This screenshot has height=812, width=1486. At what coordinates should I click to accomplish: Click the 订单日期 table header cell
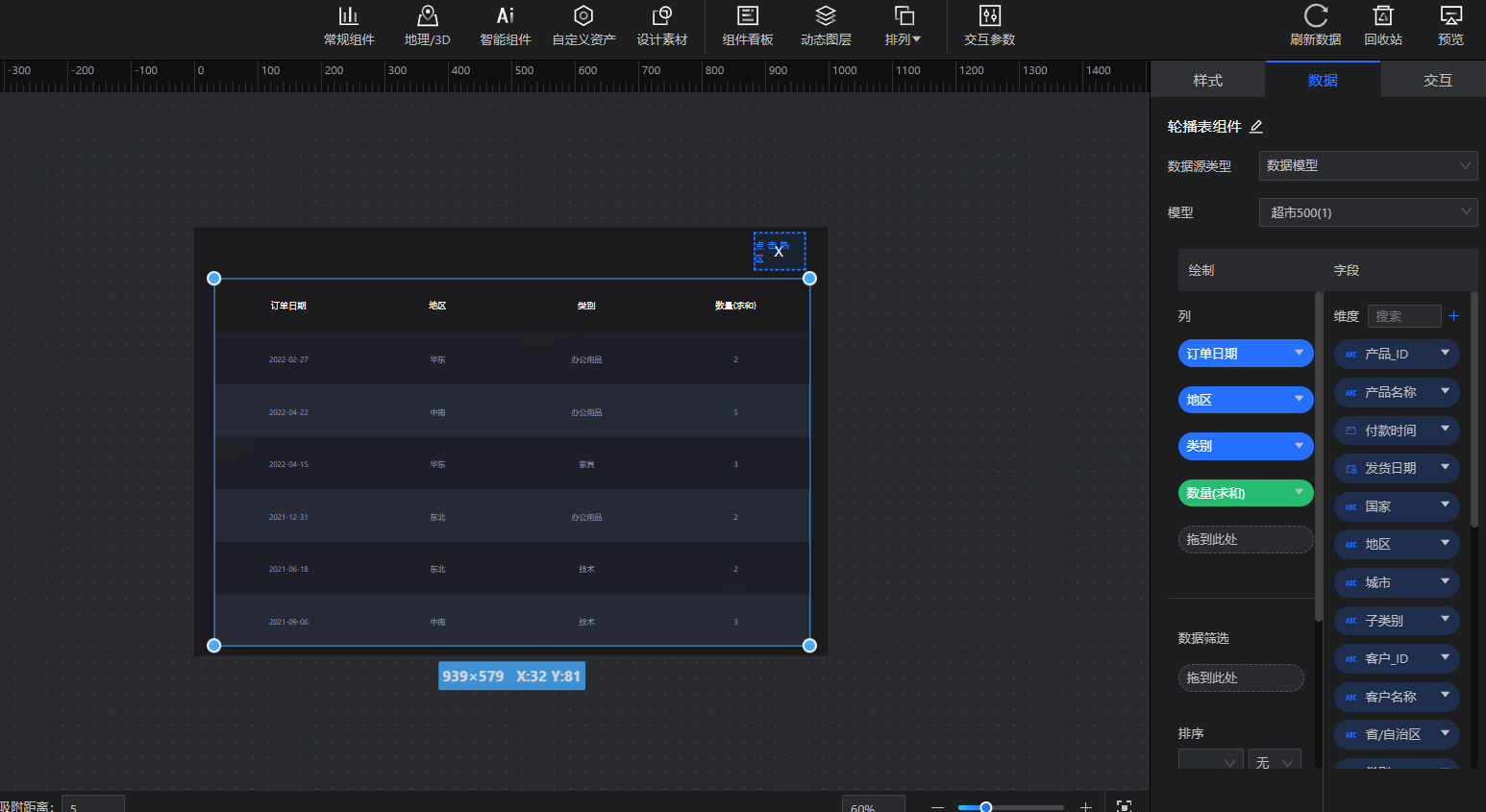[288, 306]
